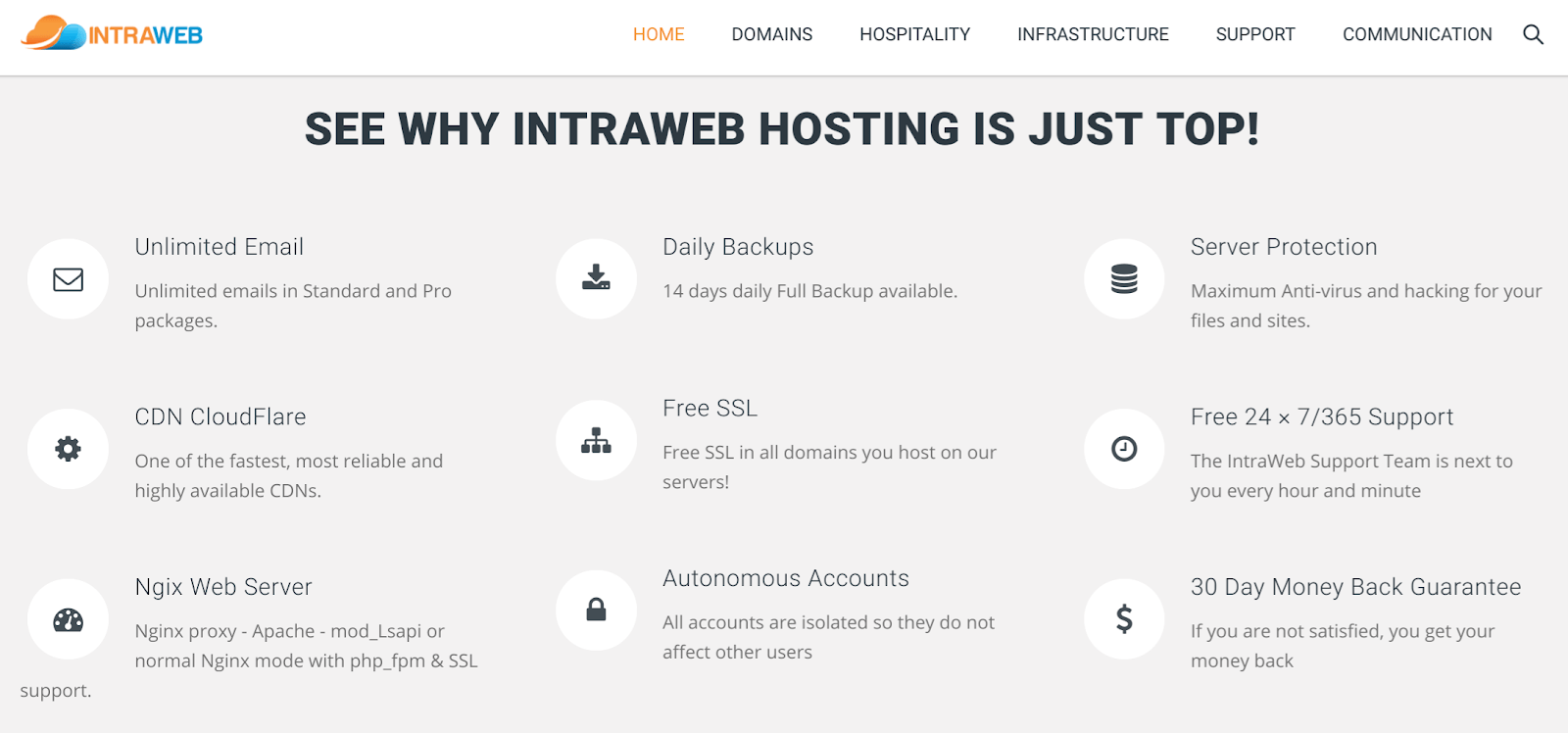Click the Daily Backups download icon
1568x733 pixels.
(x=596, y=277)
